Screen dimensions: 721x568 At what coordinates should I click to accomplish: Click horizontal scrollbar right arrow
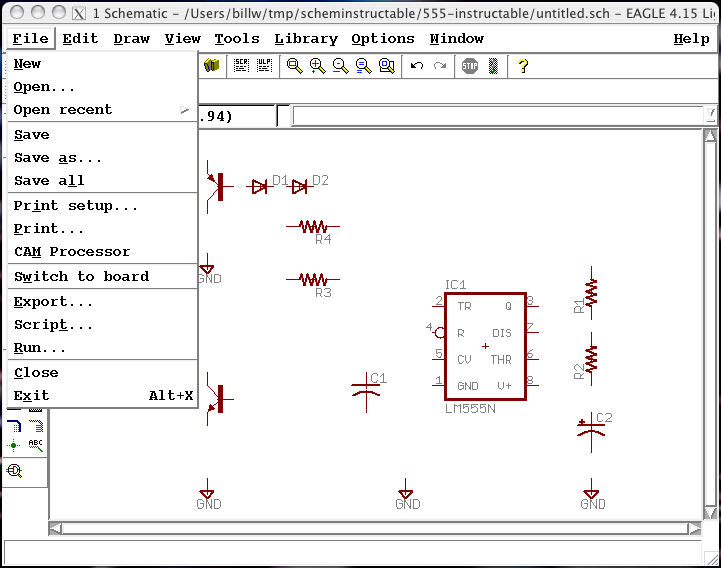(x=694, y=528)
